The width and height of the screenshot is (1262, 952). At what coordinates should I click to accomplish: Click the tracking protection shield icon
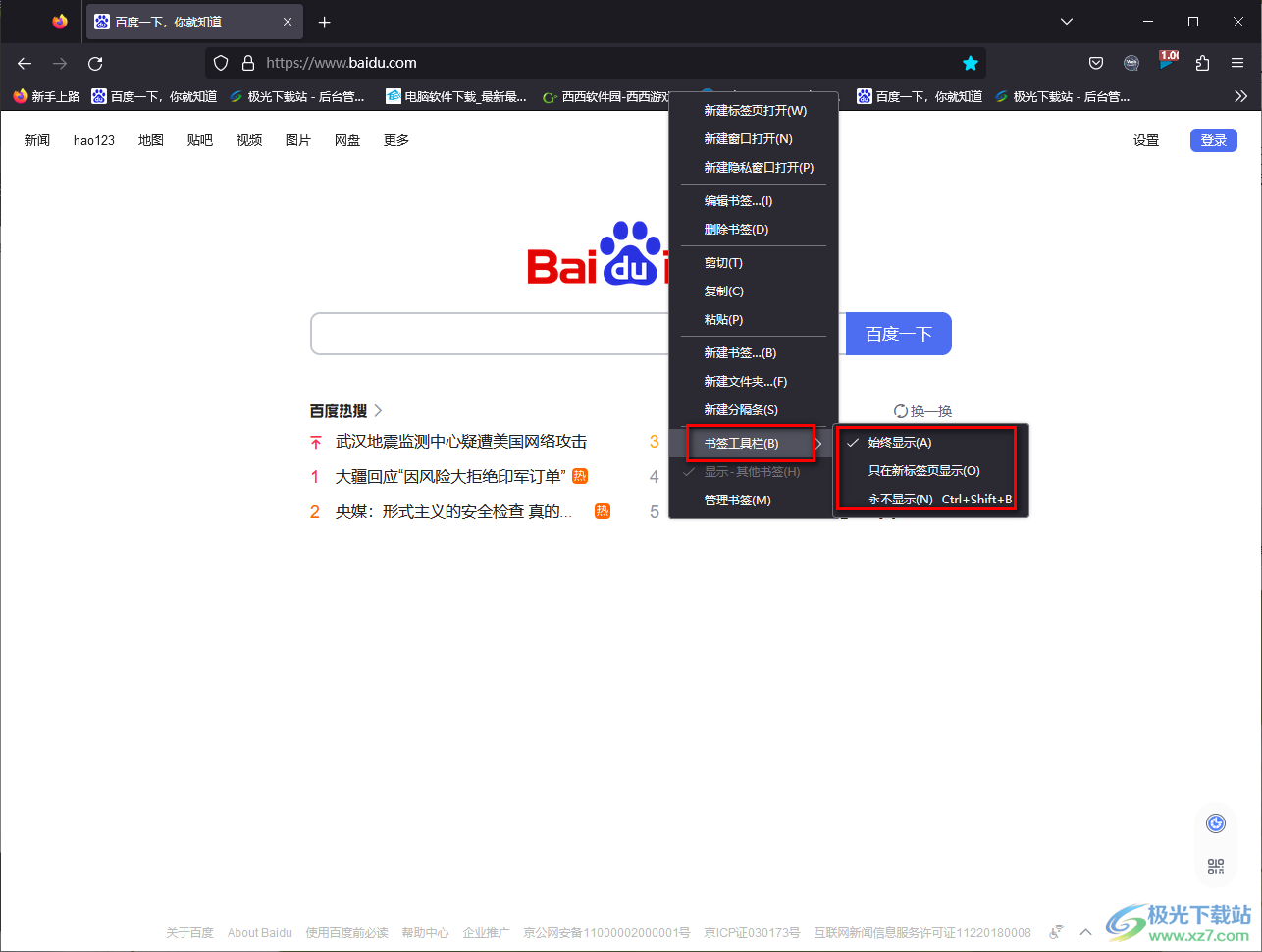click(x=221, y=63)
